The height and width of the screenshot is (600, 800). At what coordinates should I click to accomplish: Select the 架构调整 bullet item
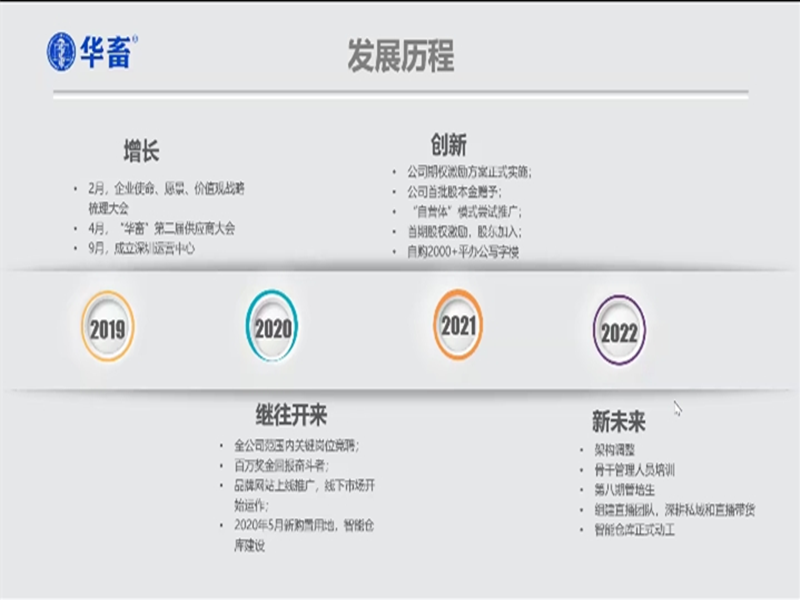point(614,450)
